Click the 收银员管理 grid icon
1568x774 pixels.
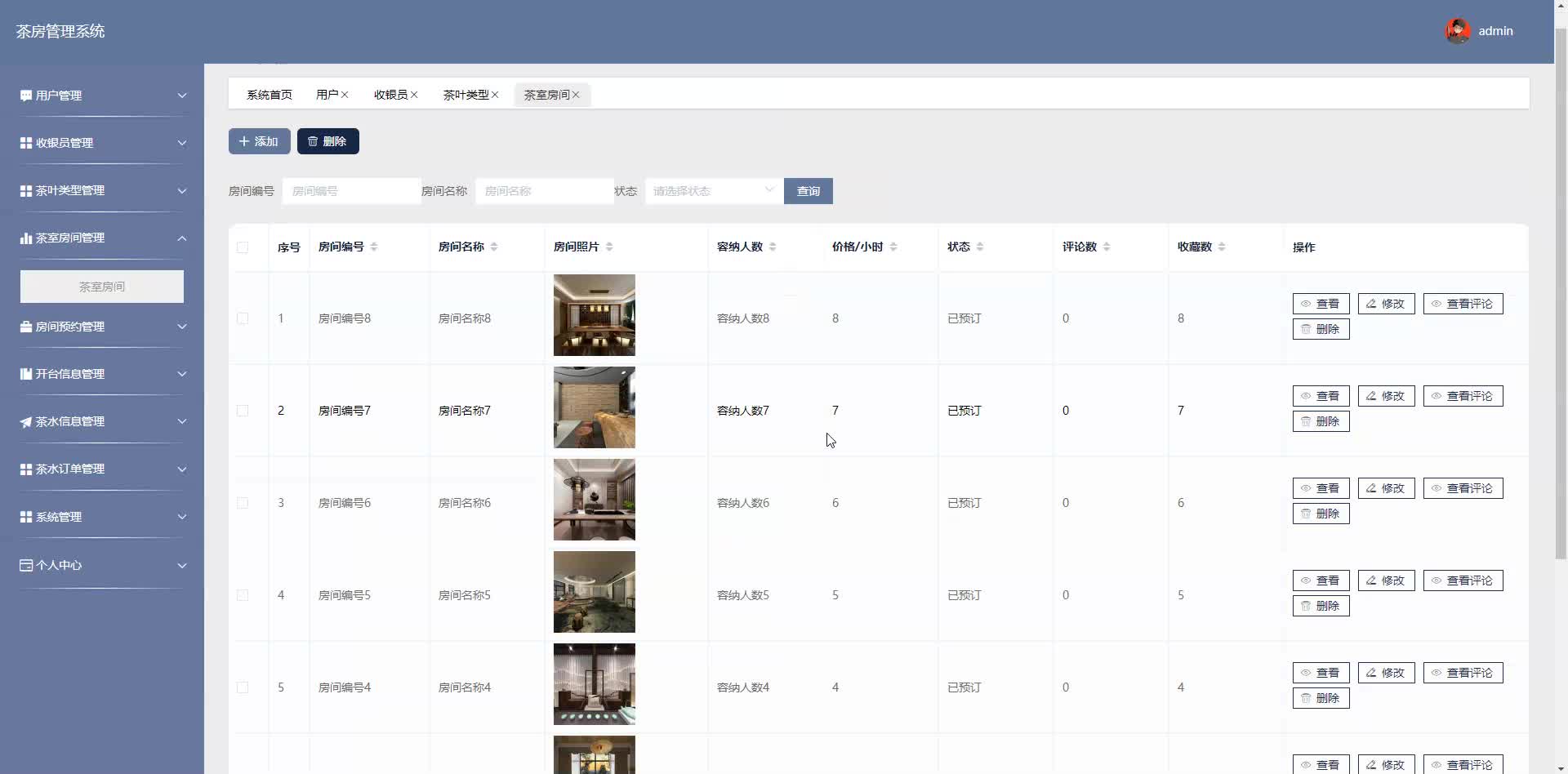click(26, 143)
